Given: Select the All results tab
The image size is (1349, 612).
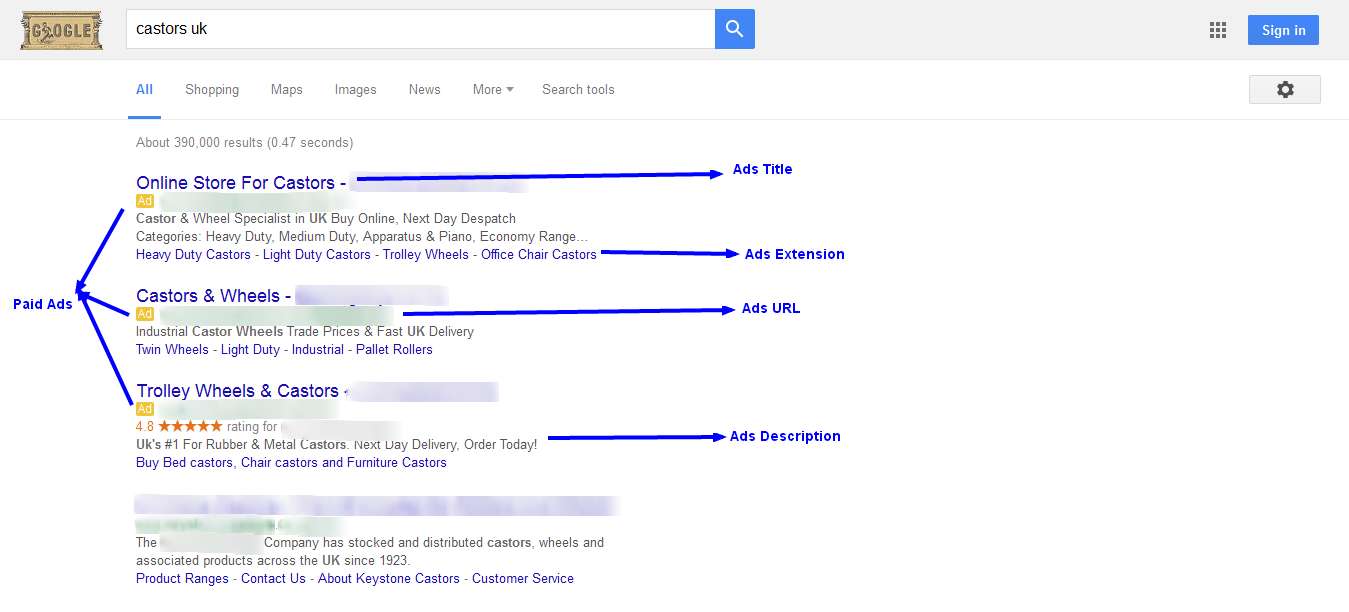Looking at the screenshot, I should (144, 89).
